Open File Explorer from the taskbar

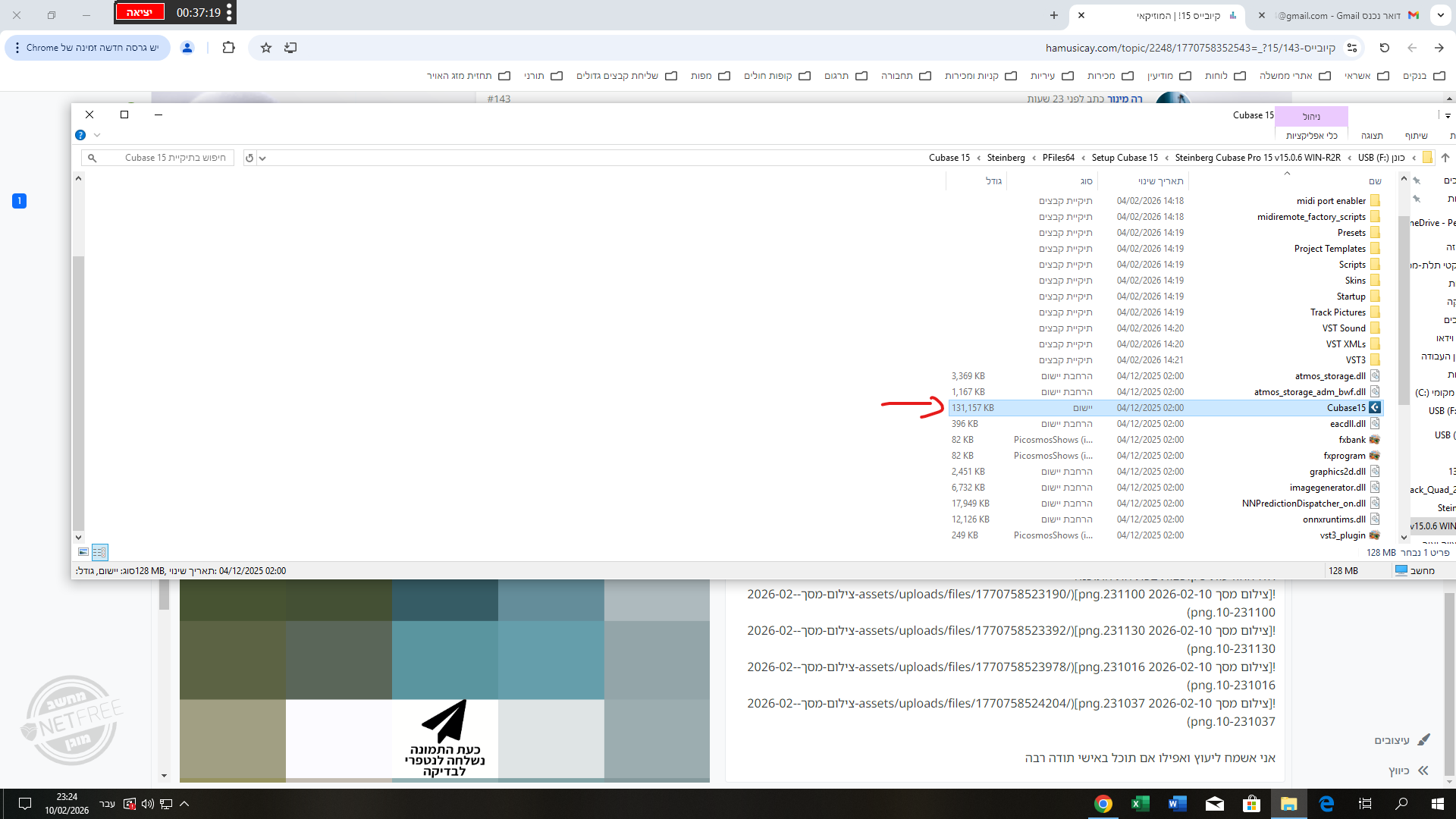(x=1288, y=804)
